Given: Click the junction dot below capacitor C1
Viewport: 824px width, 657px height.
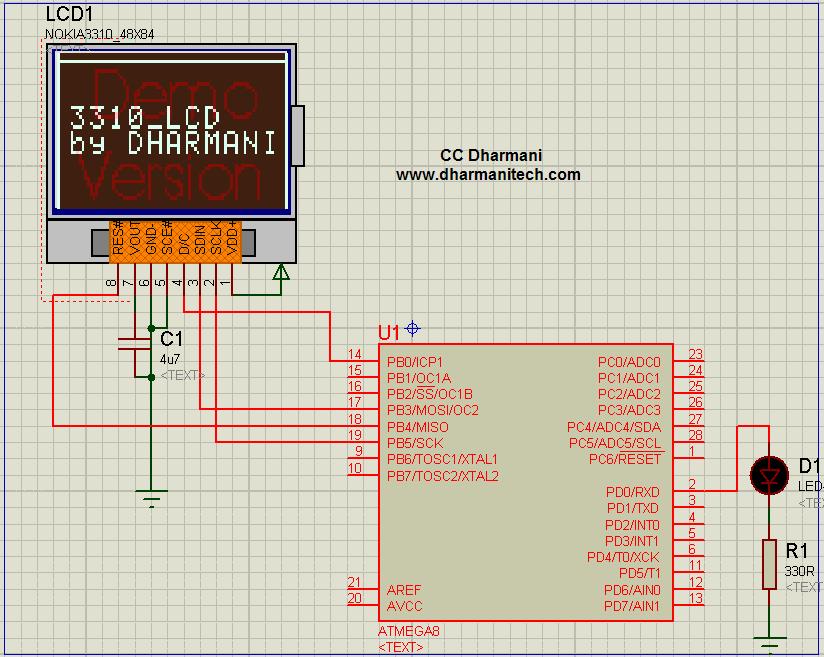Looking at the screenshot, I should pyautogui.click(x=151, y=377).
